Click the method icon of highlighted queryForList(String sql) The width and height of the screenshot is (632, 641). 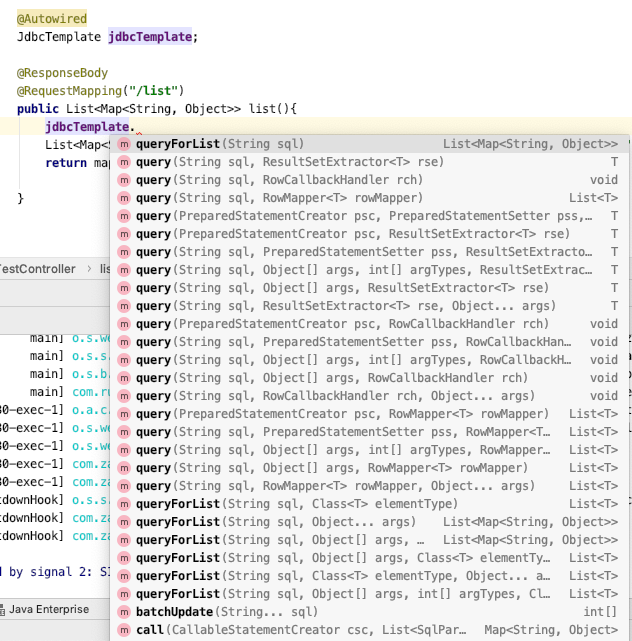[x=124, y=144]
